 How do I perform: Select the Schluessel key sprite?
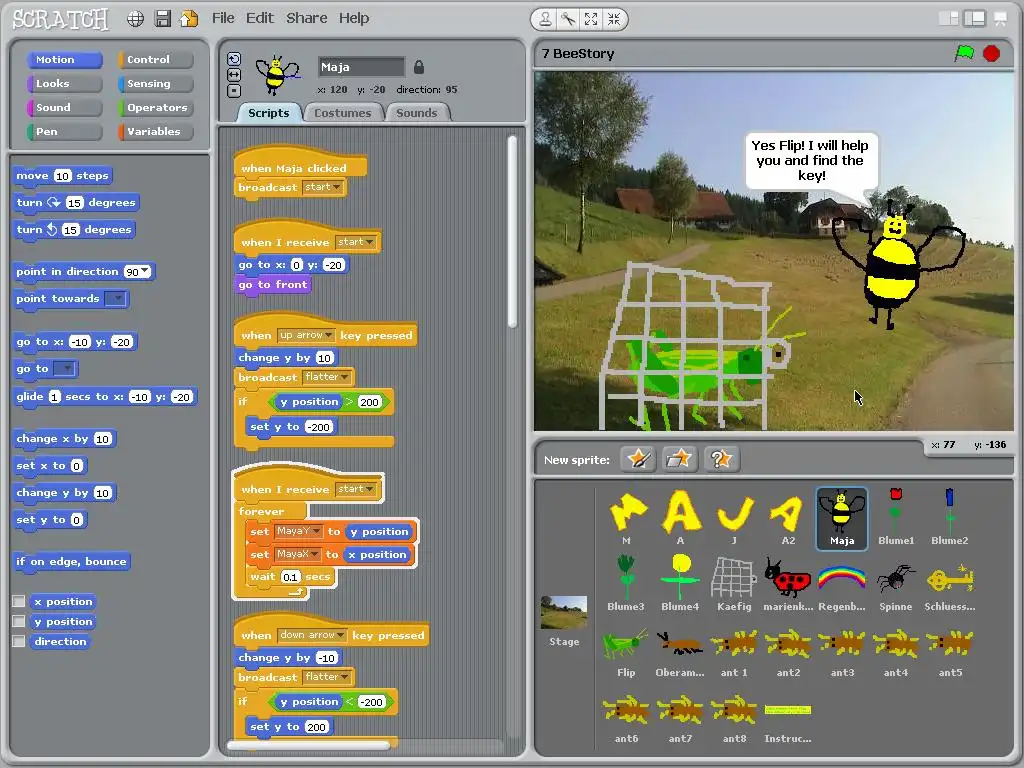950,584
